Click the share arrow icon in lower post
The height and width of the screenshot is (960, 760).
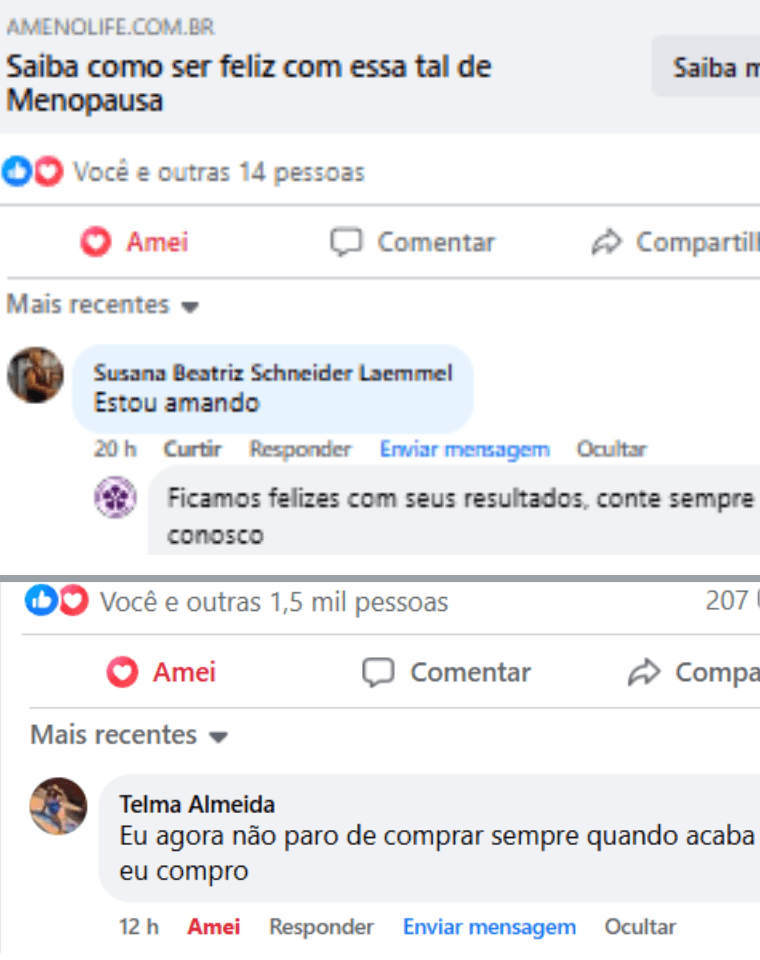coord(642,673)
